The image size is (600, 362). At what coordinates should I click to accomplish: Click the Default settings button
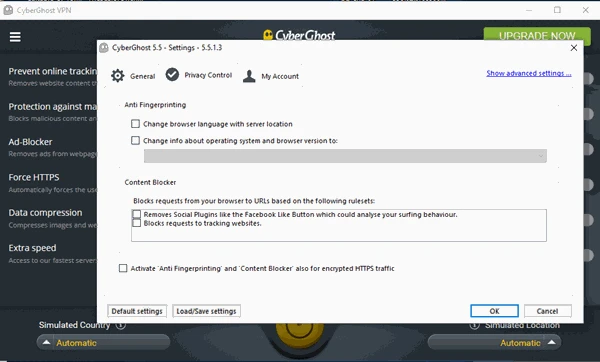(x=137, y=311)
